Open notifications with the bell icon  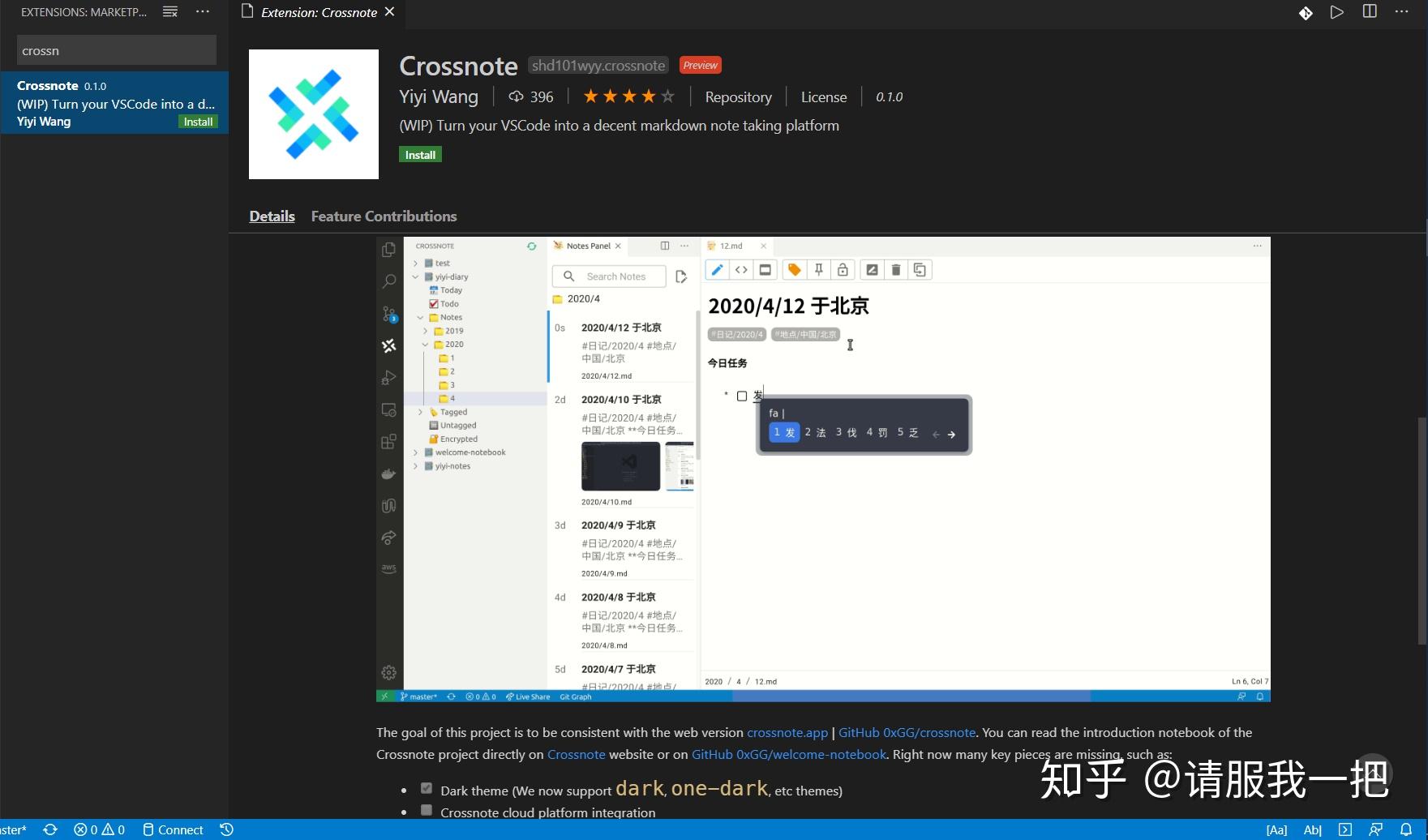[x=1409, y=829]
